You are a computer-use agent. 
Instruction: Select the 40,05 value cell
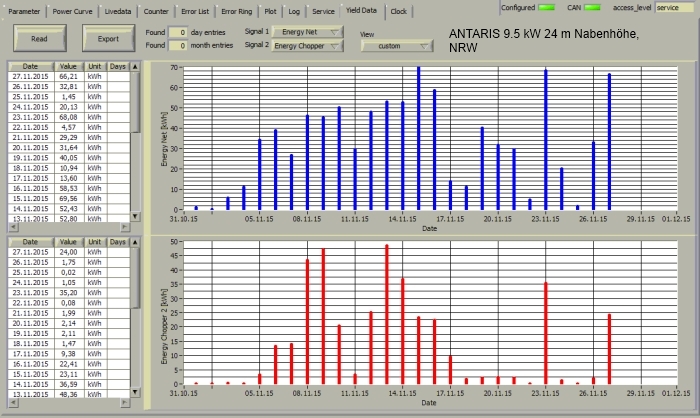(68, 158)
